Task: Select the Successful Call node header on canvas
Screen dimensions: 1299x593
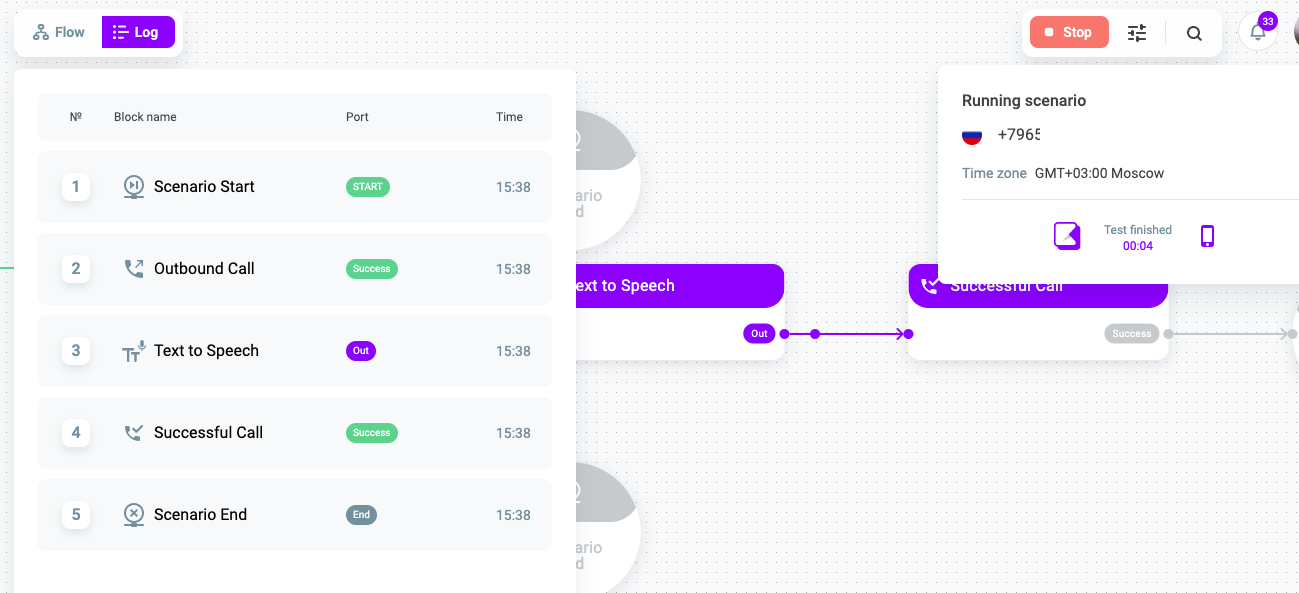Action: [1038, 286]
